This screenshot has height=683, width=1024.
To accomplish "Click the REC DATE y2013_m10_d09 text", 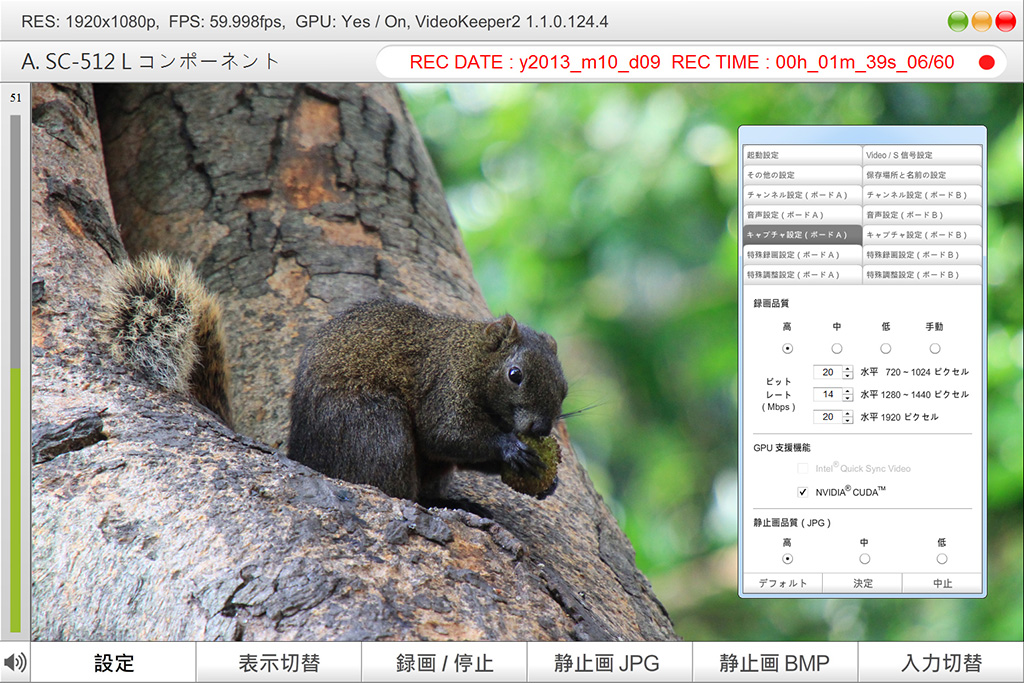I will [x=535, y=62].
